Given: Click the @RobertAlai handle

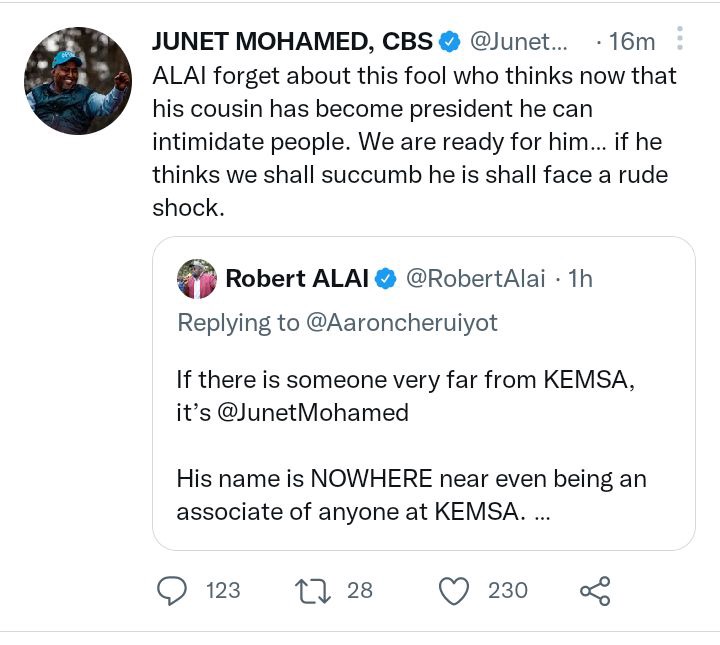Looking at the screenshot, I should point(475,279).
